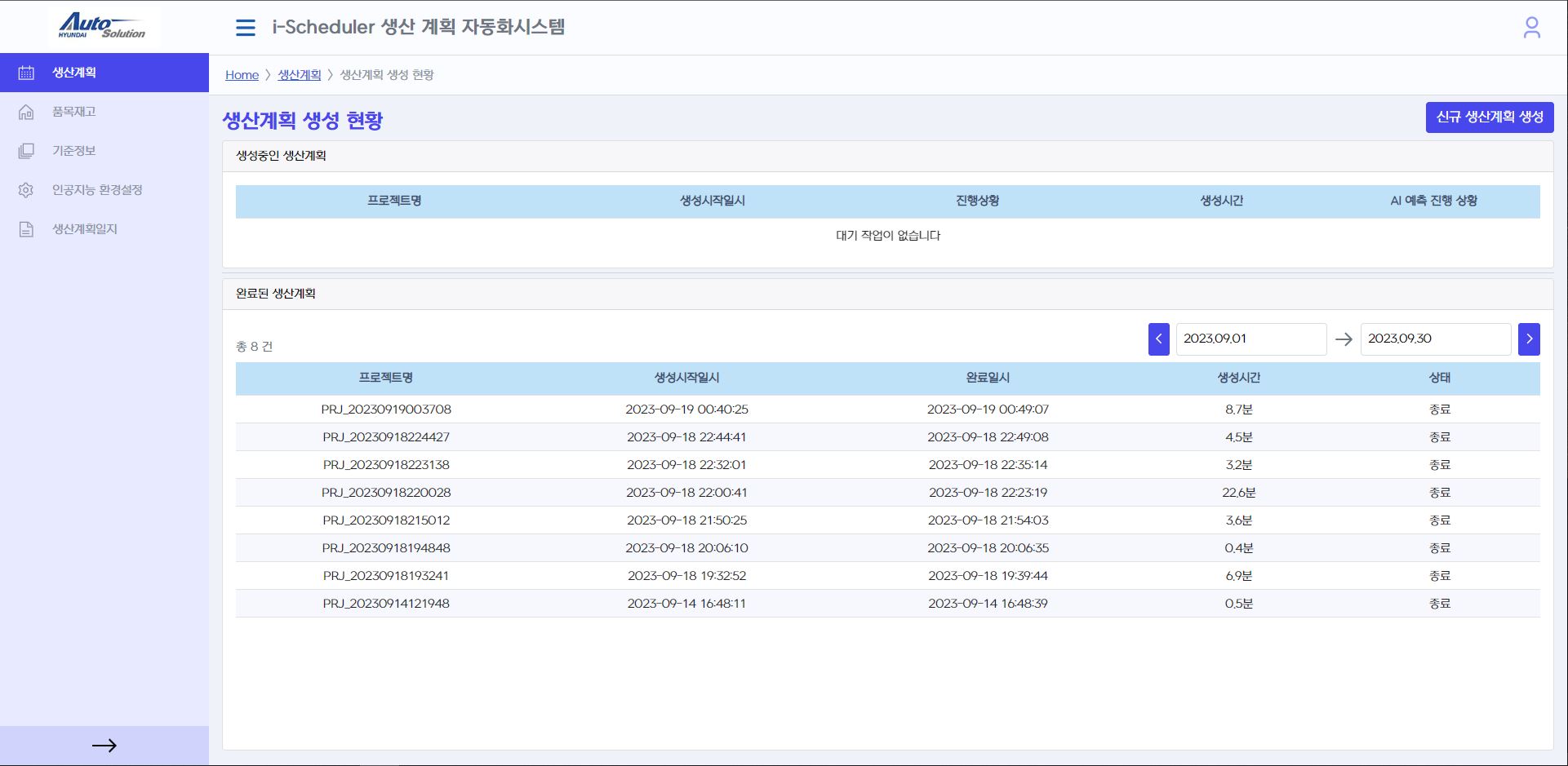Click 생성중인 생산계획 section title
This screenshot has height=766, width=1568.
[281, 156]
